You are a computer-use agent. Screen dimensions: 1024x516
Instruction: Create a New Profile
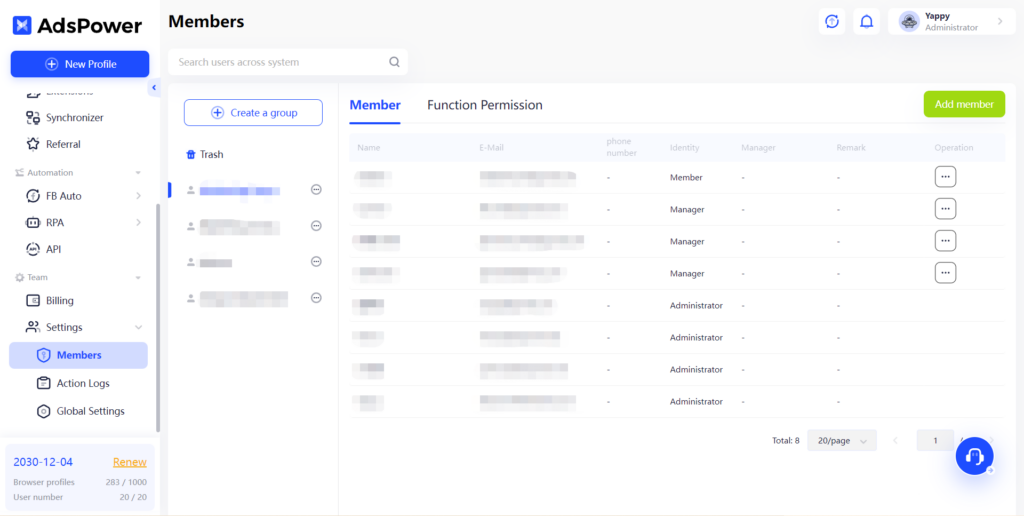click(80, 64)
